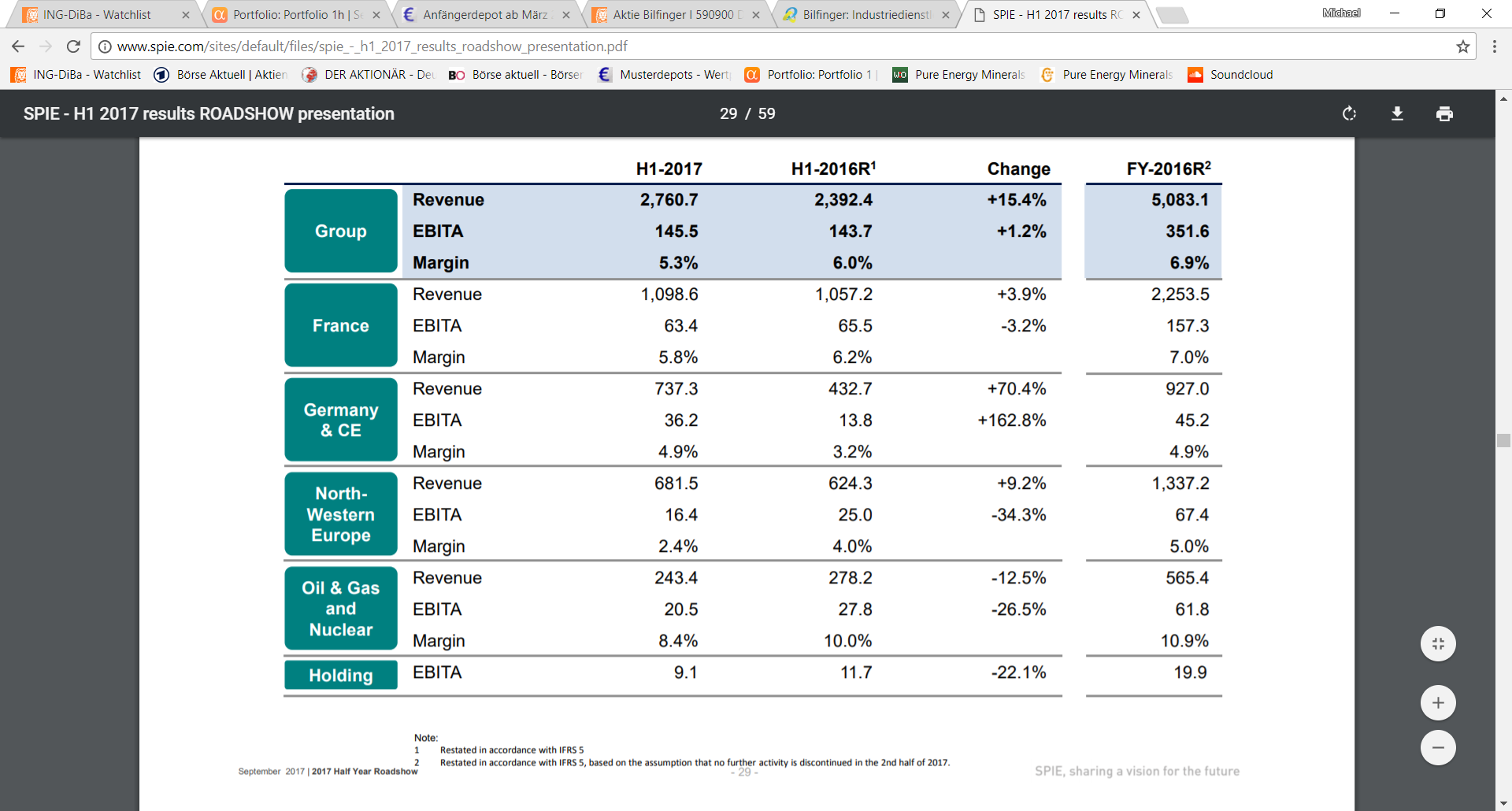
Task: Click the North-Western Europe label
Action: tap(341, 514)
